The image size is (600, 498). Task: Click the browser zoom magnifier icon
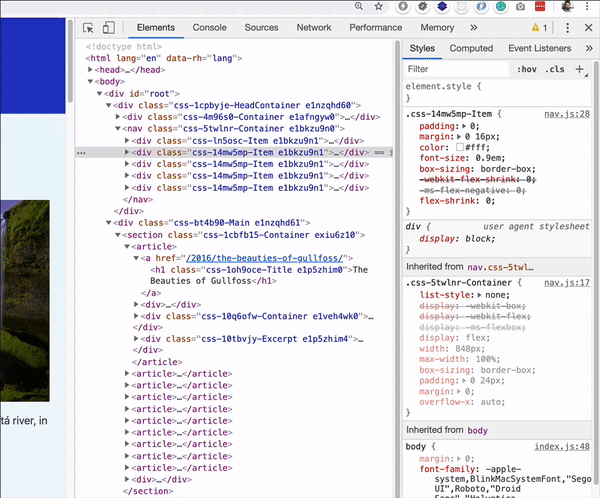360,6
